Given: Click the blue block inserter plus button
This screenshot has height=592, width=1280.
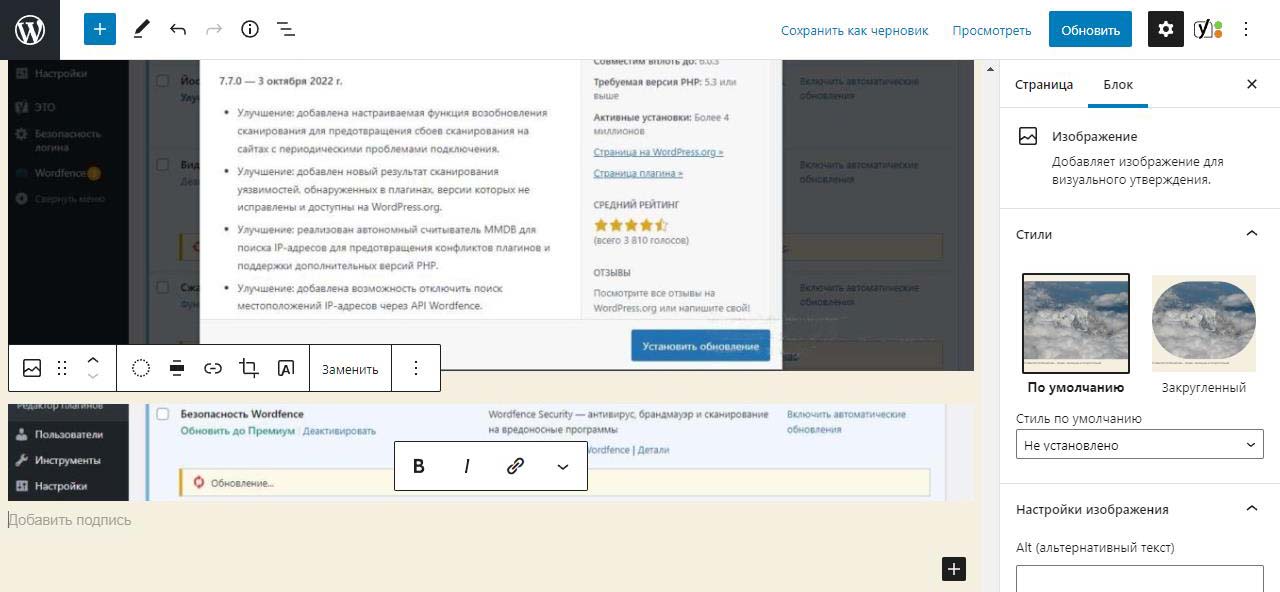Looking at the screenshot, I should [100, 30].
